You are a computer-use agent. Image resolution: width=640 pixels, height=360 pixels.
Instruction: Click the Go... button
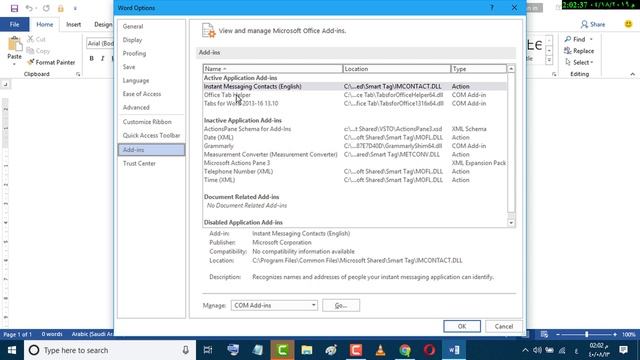(341, 305)
